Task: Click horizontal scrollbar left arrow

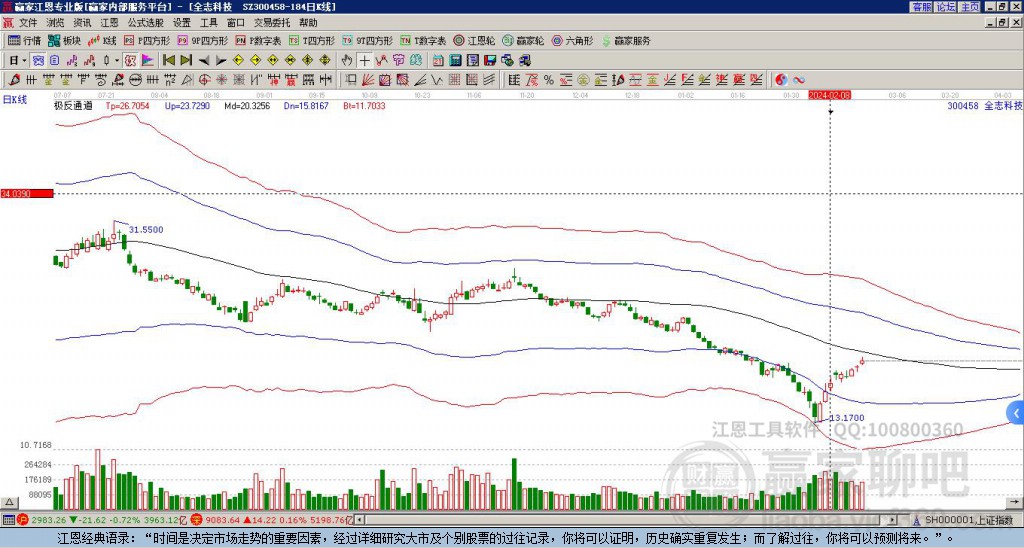Action: tap(360, 520)
